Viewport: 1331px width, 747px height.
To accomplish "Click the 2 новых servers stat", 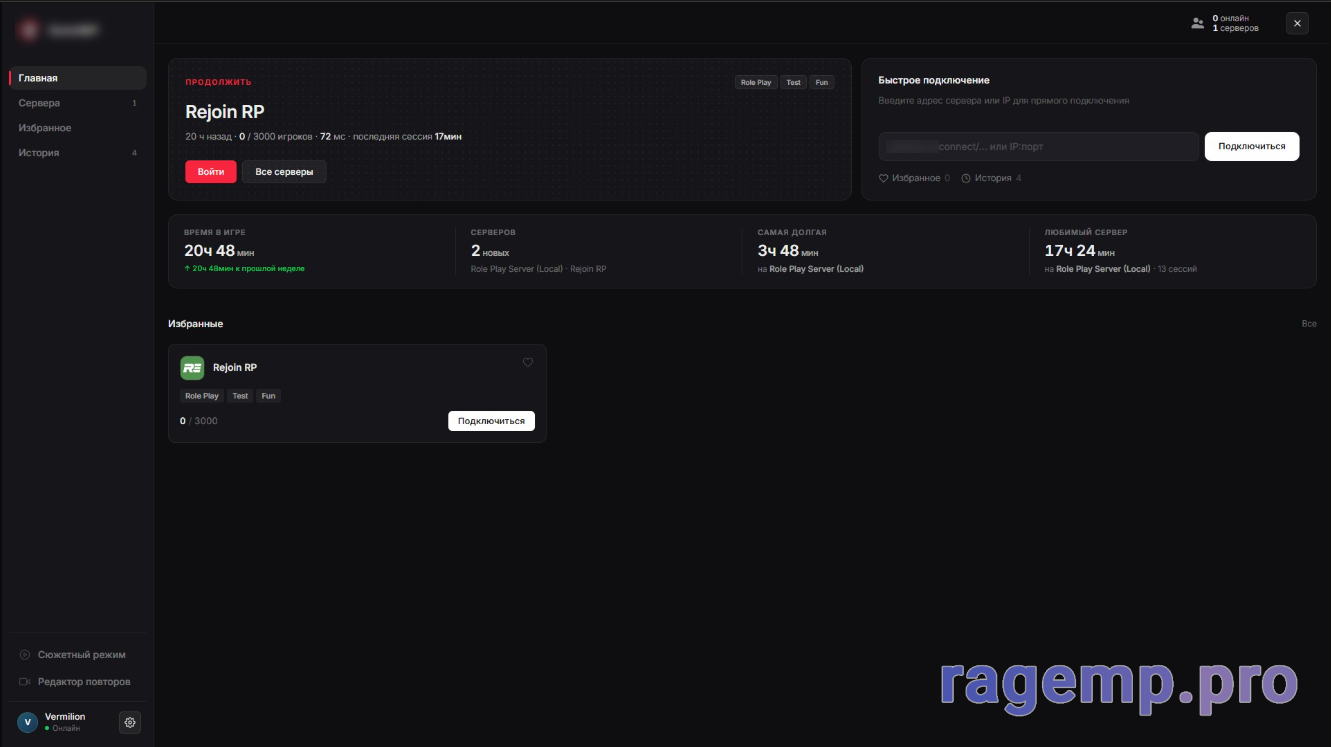I will tap(490, 251).
